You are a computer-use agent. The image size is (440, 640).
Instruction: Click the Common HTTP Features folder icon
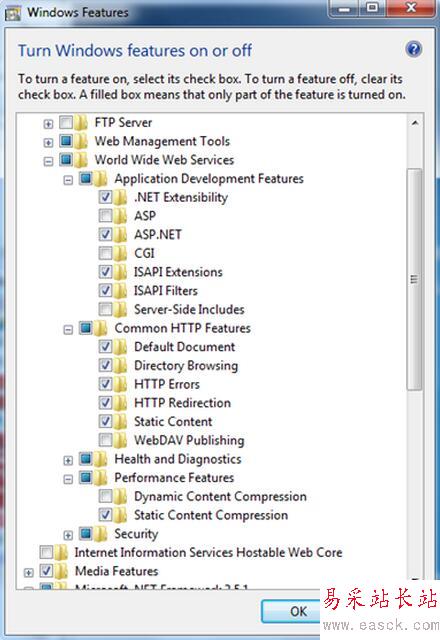(101, 328)
